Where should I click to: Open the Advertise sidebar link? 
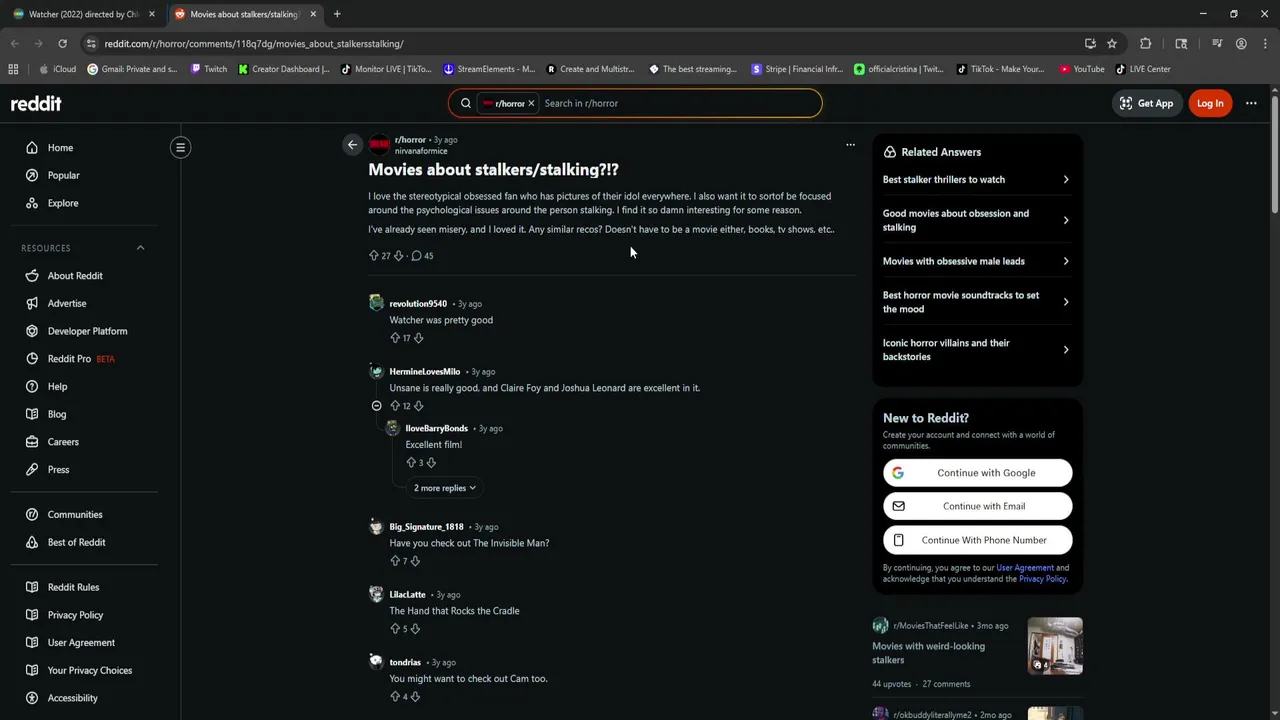click(67, 303)
